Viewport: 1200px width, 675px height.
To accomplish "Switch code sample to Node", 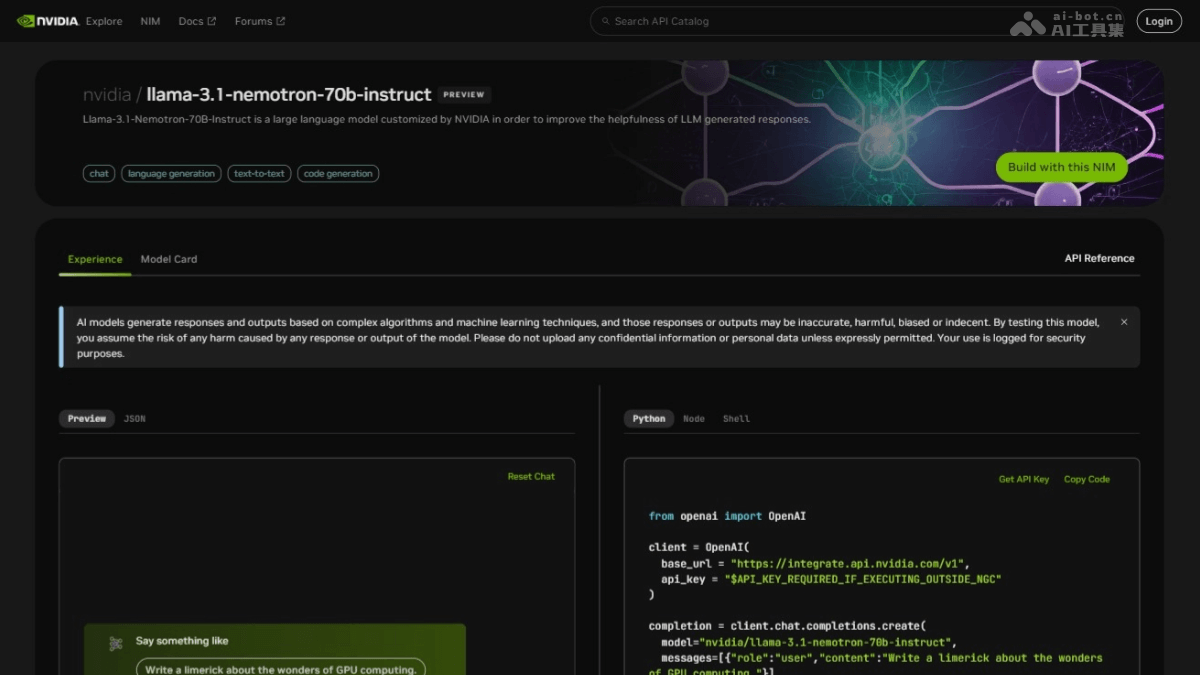I will pos(694,419).
